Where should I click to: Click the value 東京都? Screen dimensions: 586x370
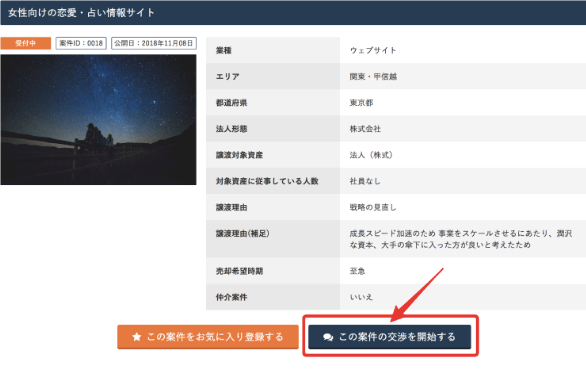coord(361,103)
